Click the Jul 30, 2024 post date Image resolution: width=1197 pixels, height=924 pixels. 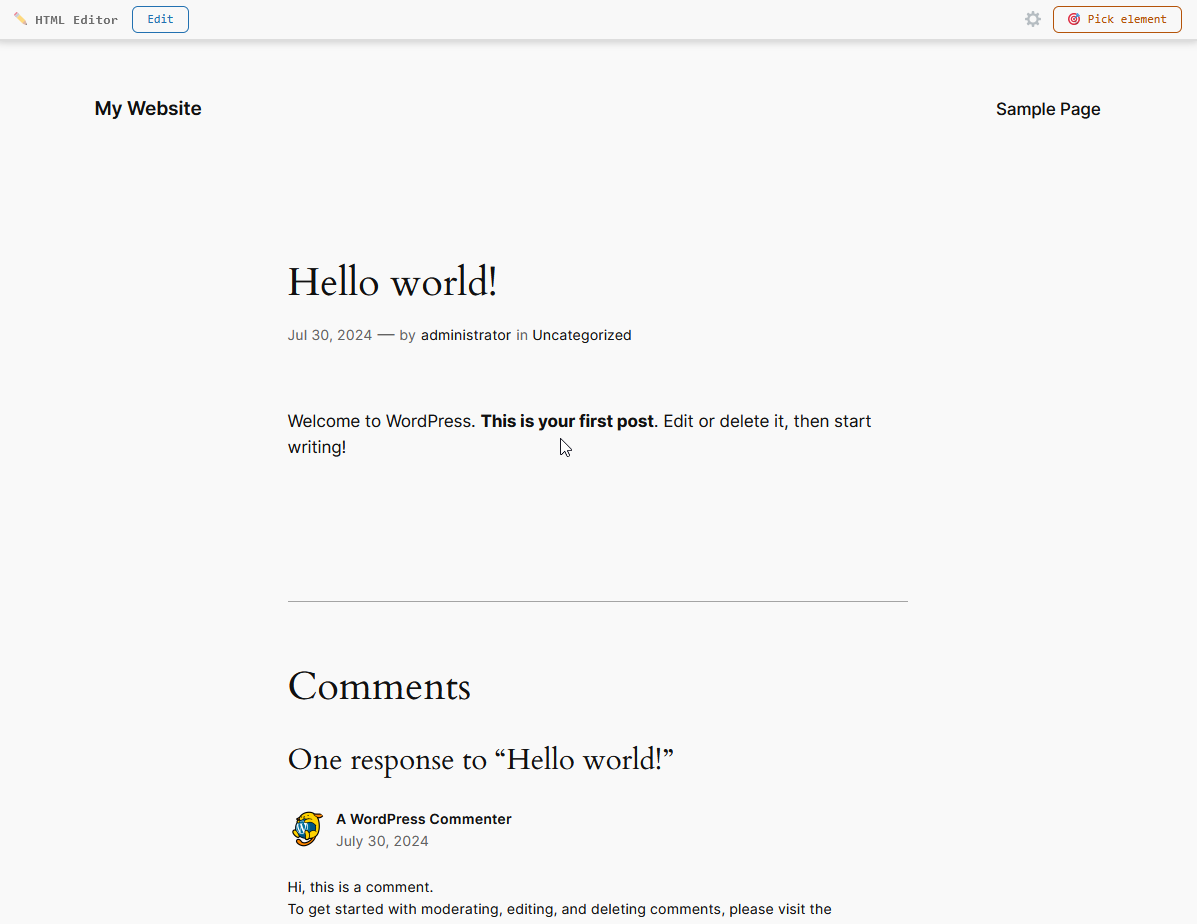[x=330, y=335]
